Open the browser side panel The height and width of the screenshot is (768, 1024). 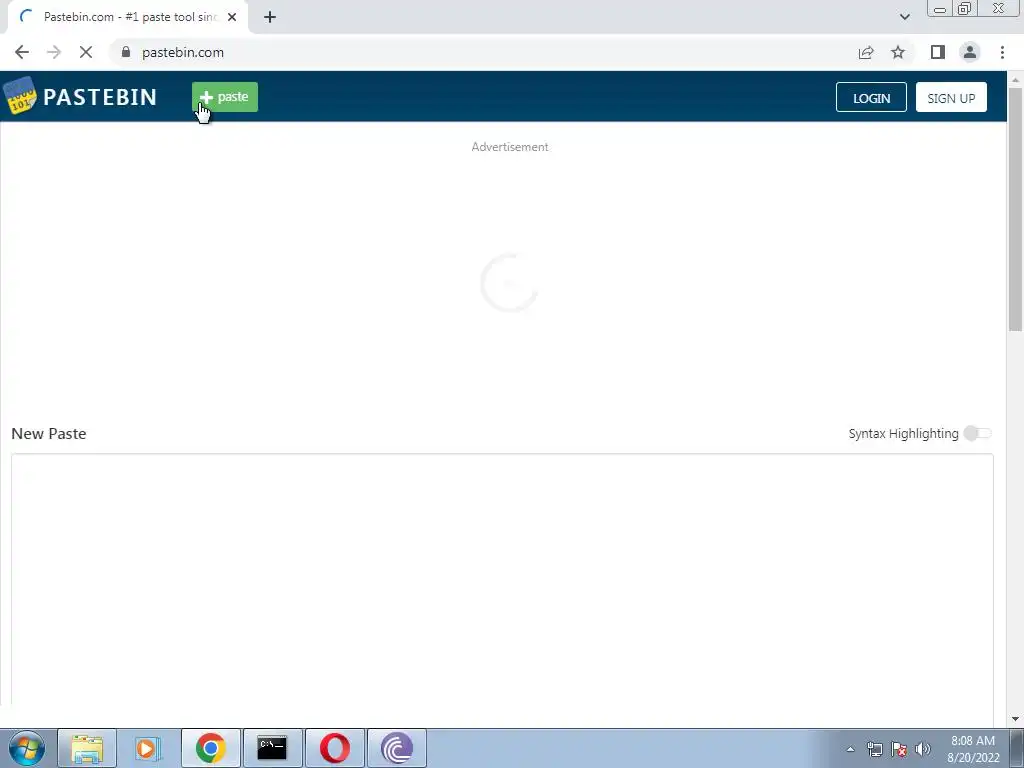pyautogui.click(x=938, y=52)
